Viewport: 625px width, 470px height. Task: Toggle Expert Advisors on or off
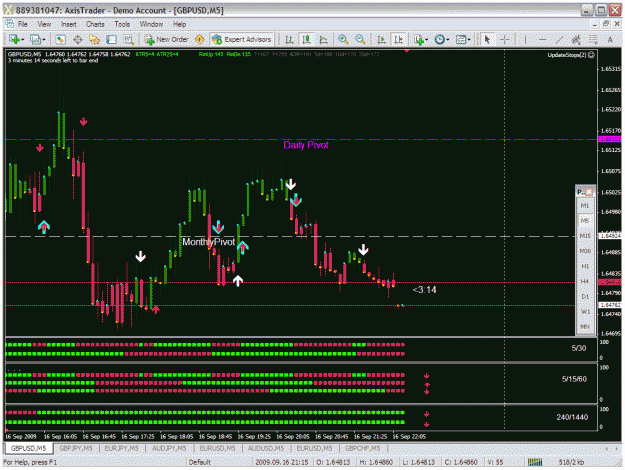coord(242,39)
